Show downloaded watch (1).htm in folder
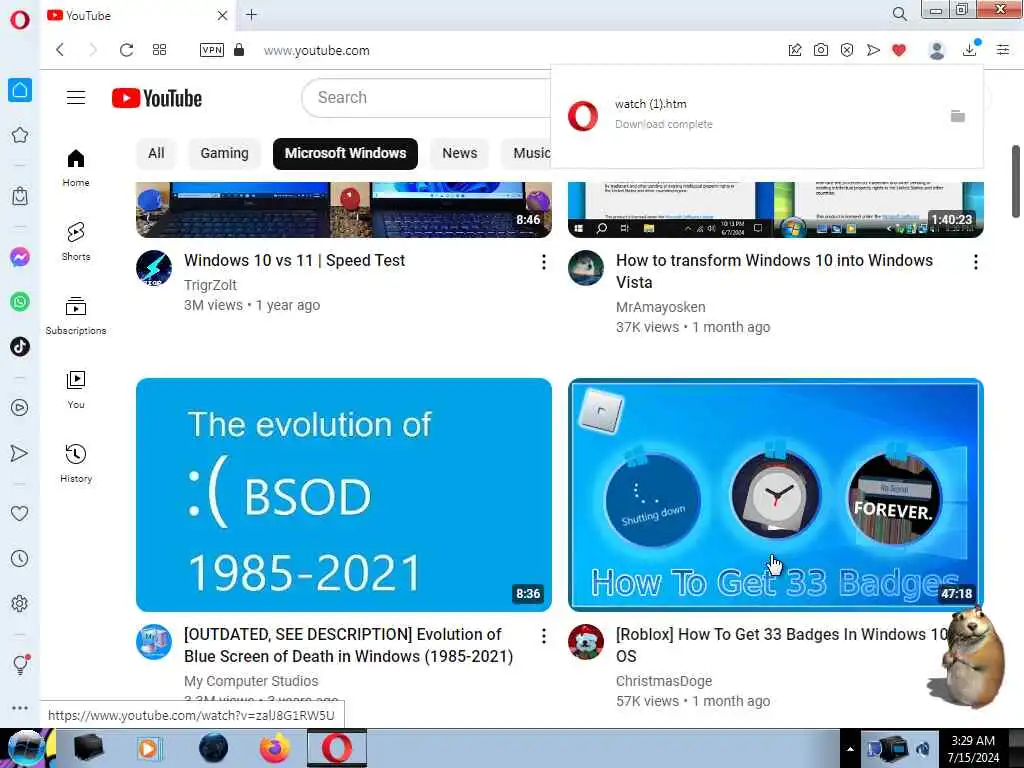The width and height of the screenshot is (1024, 768). coord(957,116)
